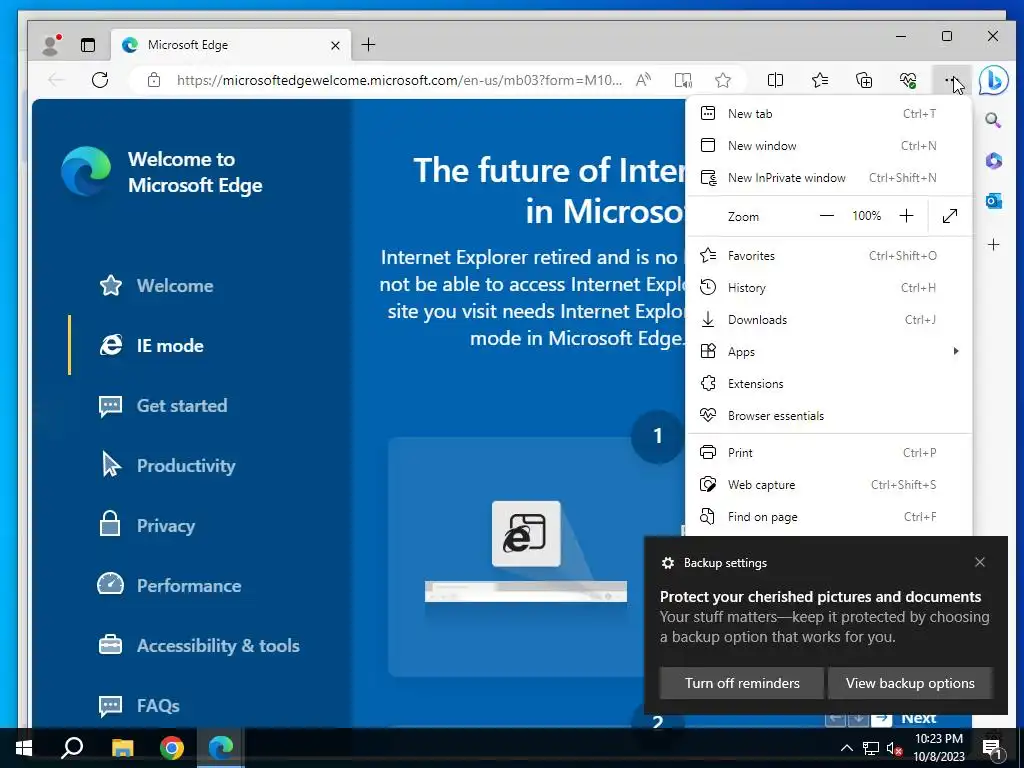Open Browser essentials menu entry
Viewport: 1024px width, 768px height.
point(829,416)
